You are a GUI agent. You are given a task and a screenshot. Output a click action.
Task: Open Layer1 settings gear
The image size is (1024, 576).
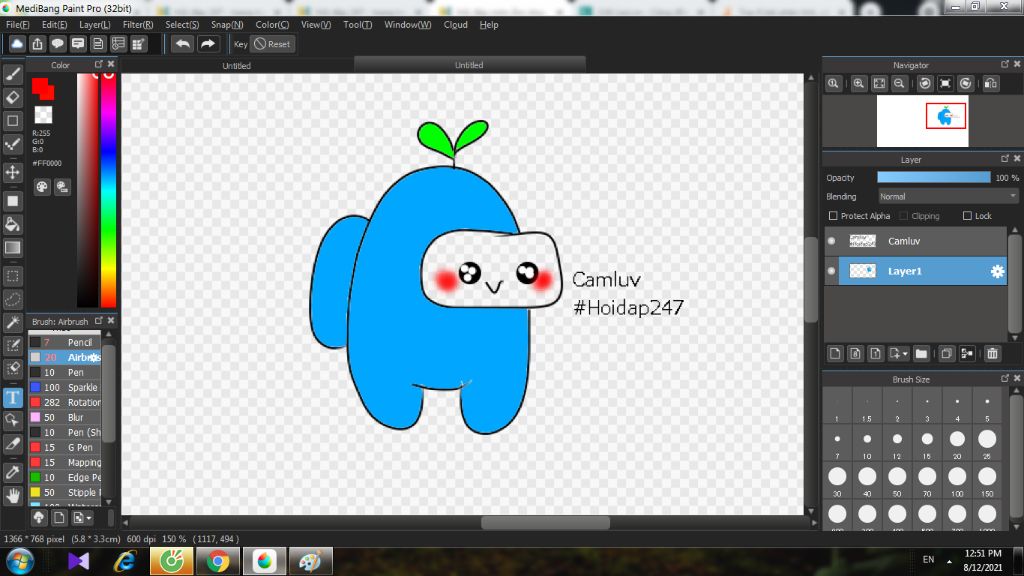[997, 271]
